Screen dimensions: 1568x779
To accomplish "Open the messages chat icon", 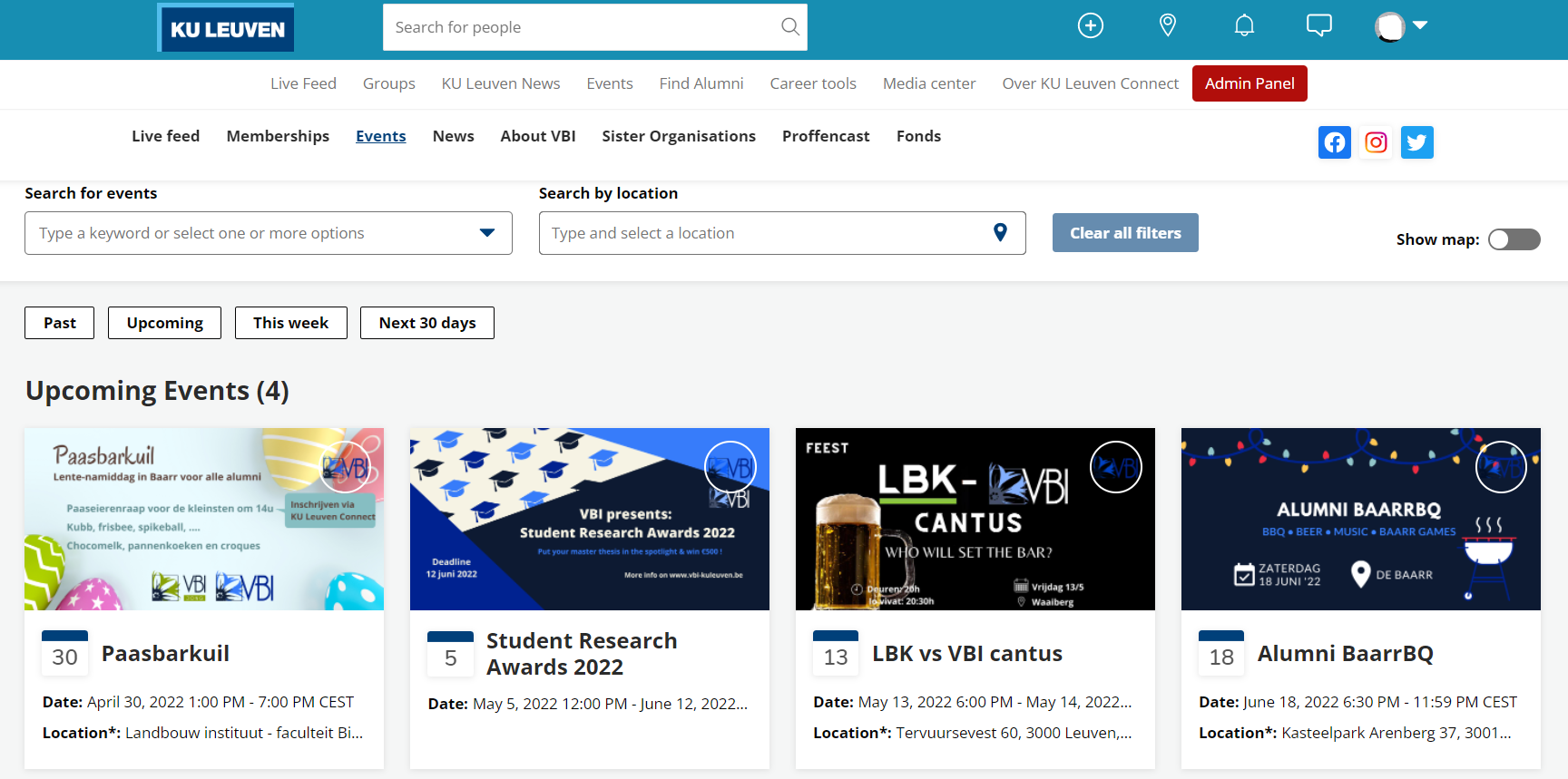I will [x=1318, y=26].
